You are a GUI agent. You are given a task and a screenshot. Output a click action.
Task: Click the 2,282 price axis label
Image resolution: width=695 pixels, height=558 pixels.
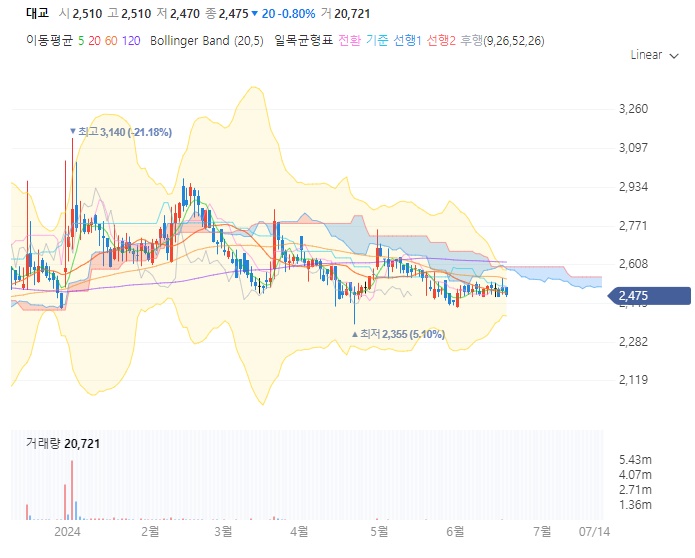[x=633, y=342]
